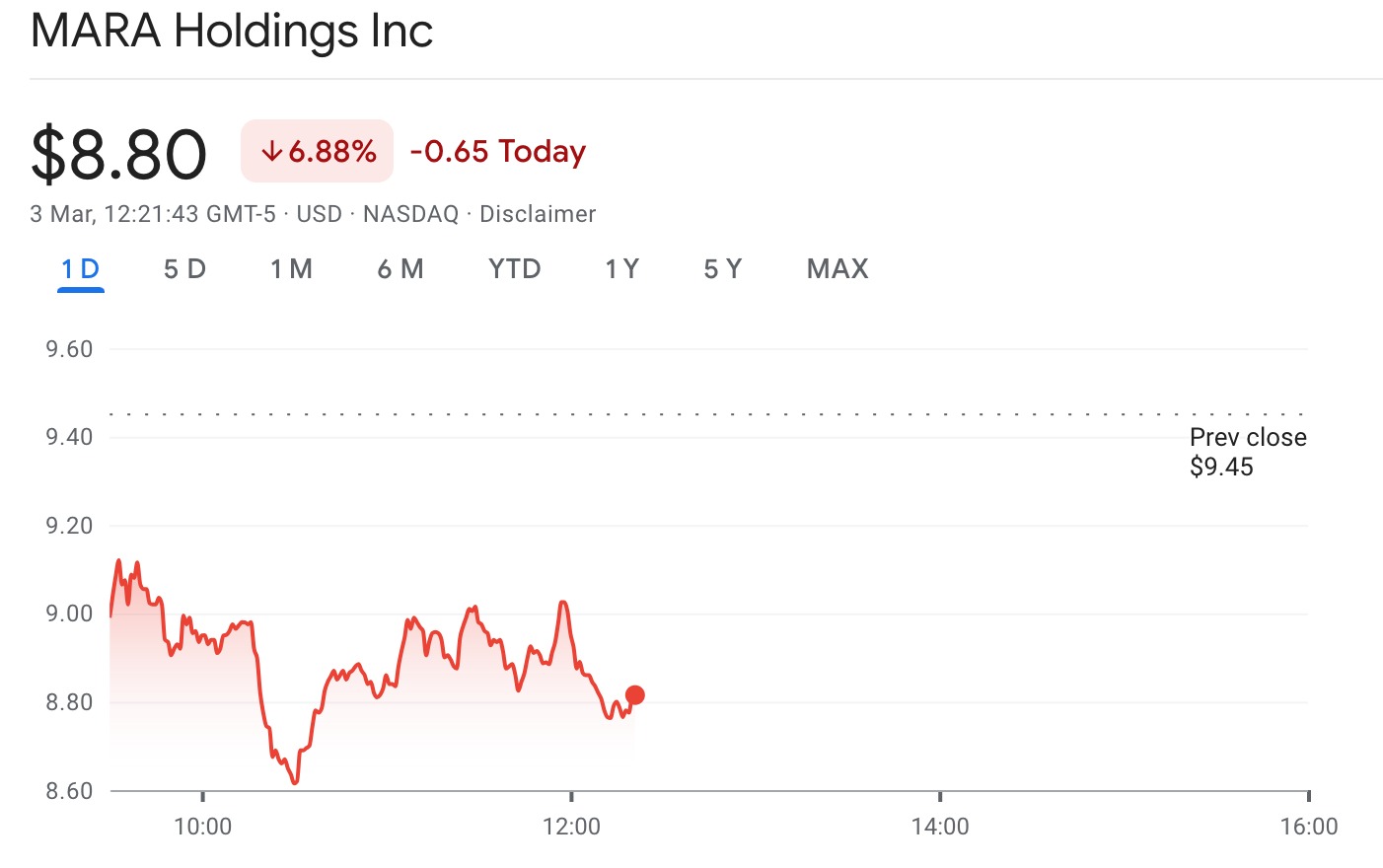Click the 16:00 market close label
This screenshot has width=1383, height=868.
[x=1308, y=827]
